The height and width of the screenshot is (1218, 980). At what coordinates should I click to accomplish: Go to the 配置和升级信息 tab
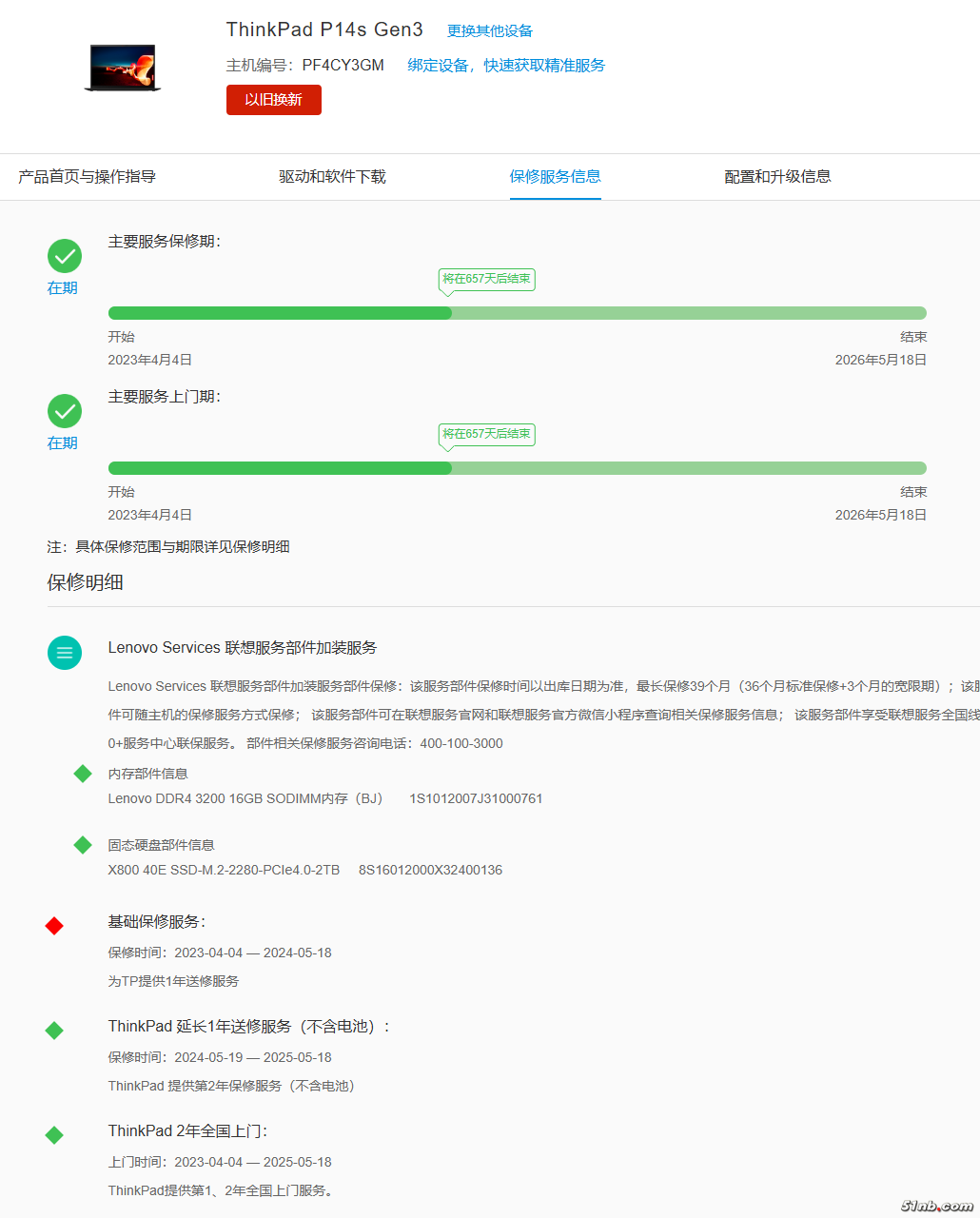click(777, 177)
